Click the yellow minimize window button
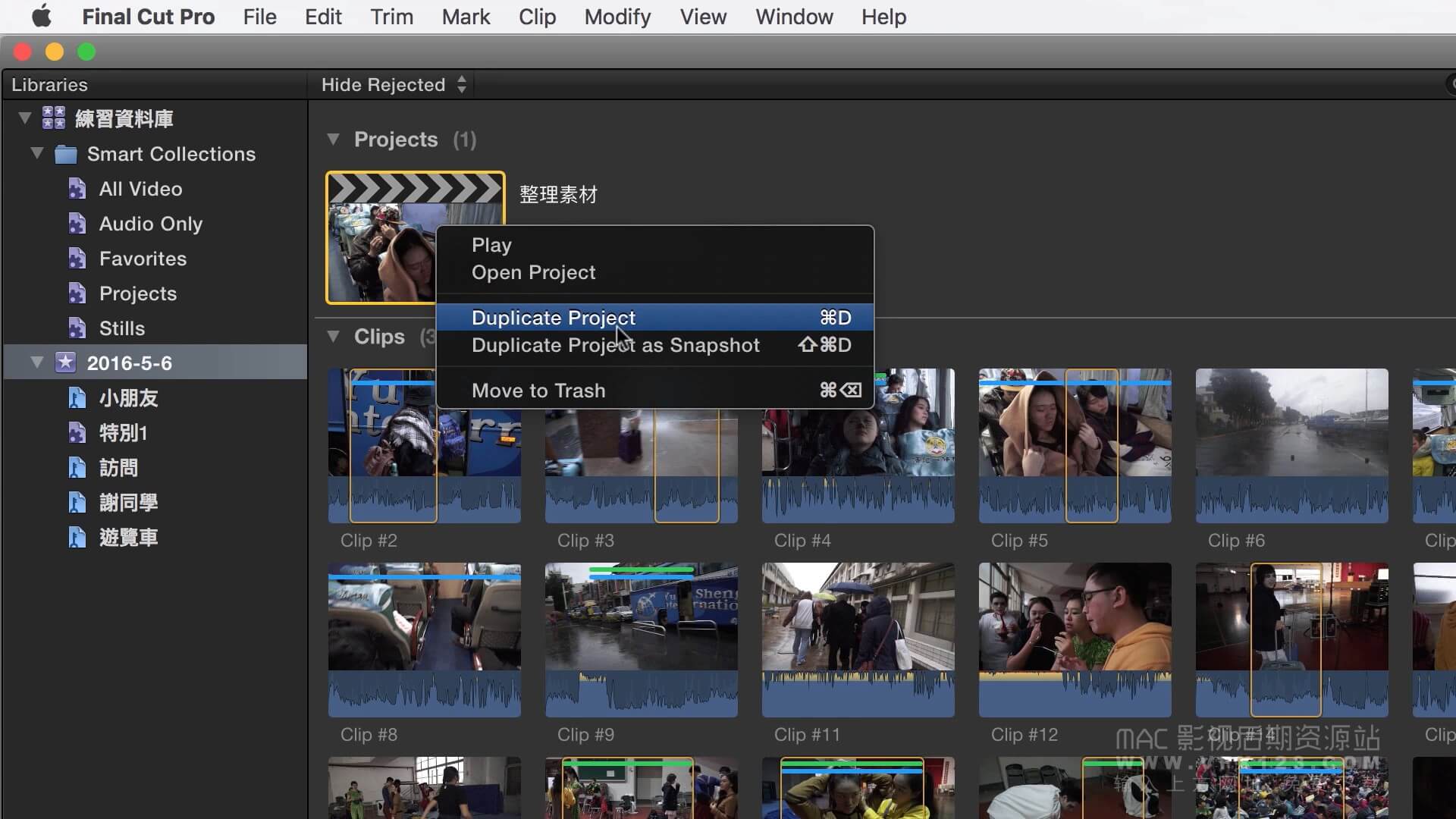1456x819 pixels. pos(55,52)
